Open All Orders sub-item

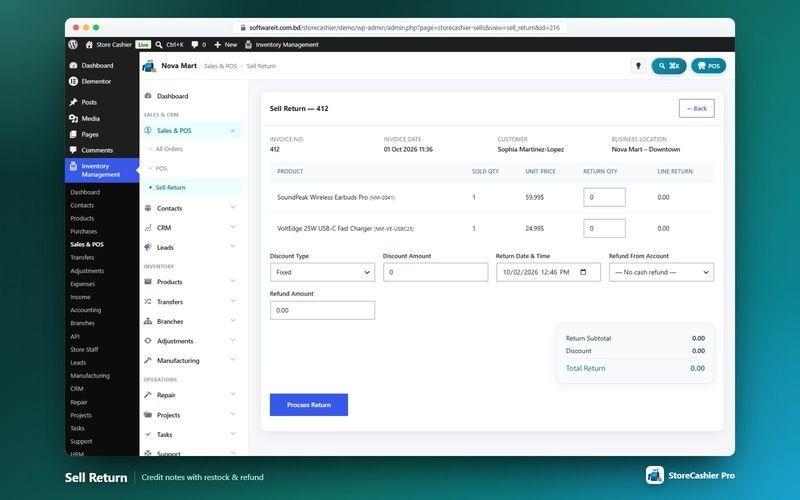coord(169,149)
